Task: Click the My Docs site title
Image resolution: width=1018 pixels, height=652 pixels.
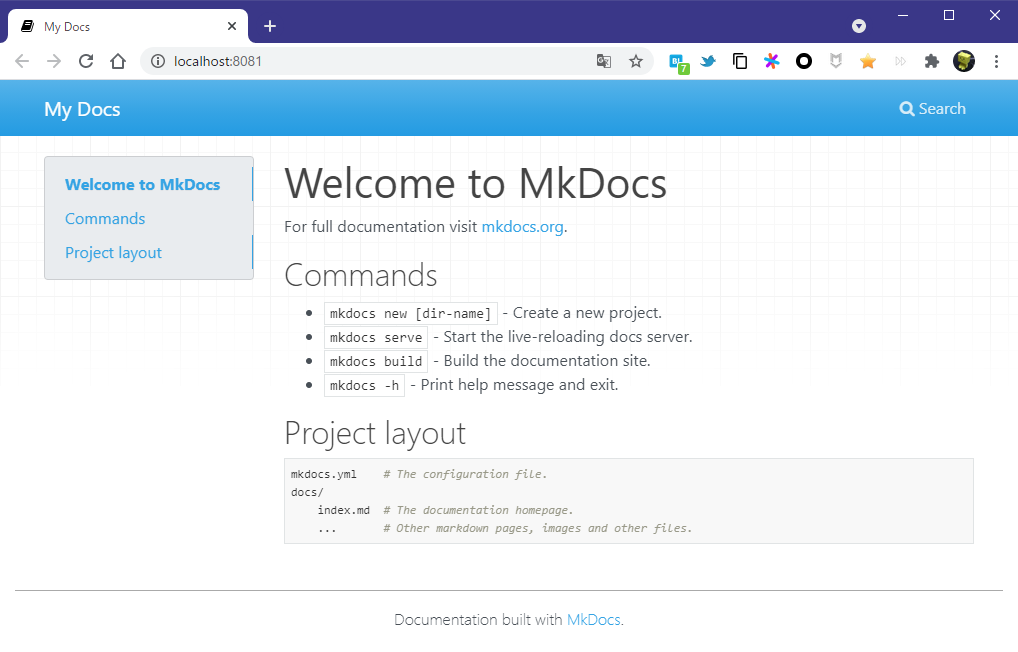Action: tap(82, 109)
